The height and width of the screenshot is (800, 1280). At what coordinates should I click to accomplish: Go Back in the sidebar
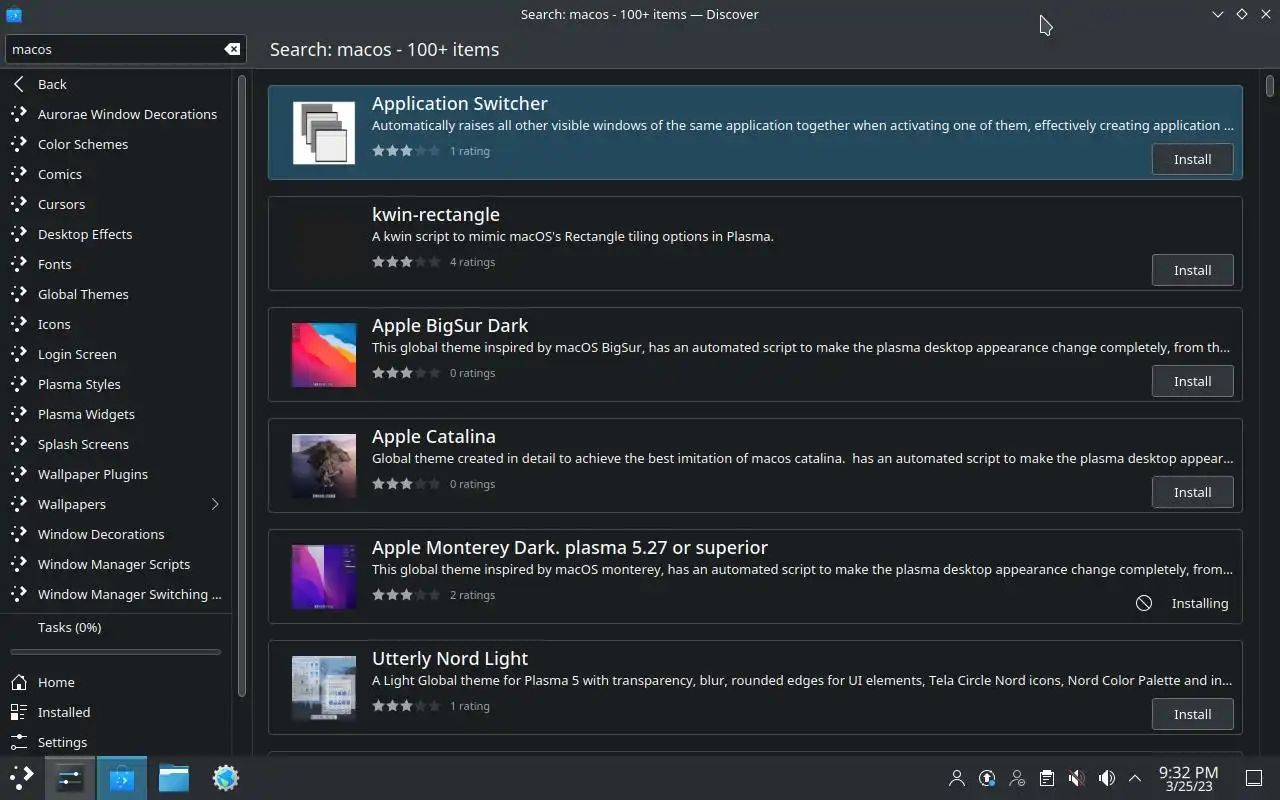tap(116, 84)
